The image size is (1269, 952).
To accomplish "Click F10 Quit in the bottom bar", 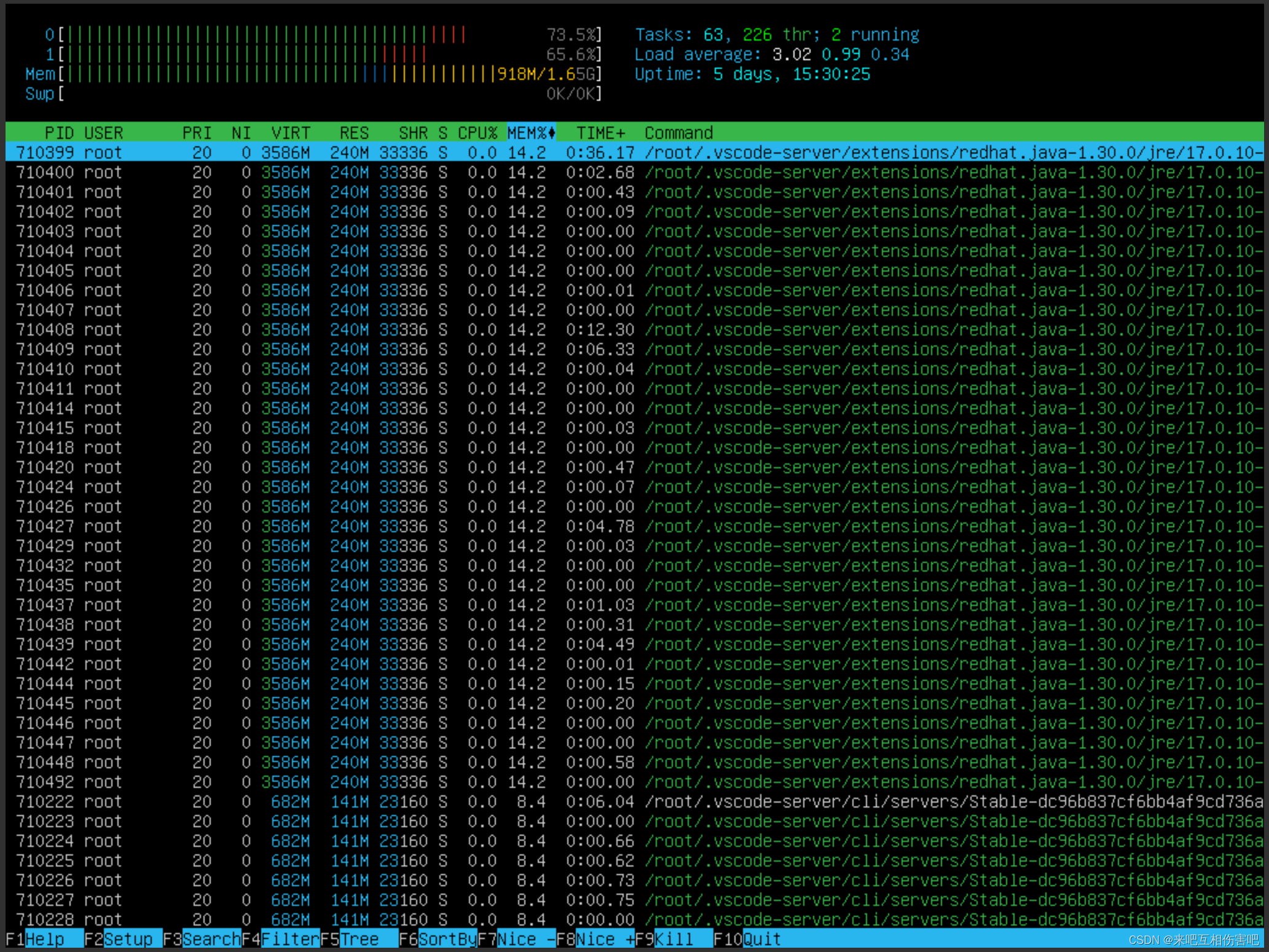I will [x=761, y=939].
